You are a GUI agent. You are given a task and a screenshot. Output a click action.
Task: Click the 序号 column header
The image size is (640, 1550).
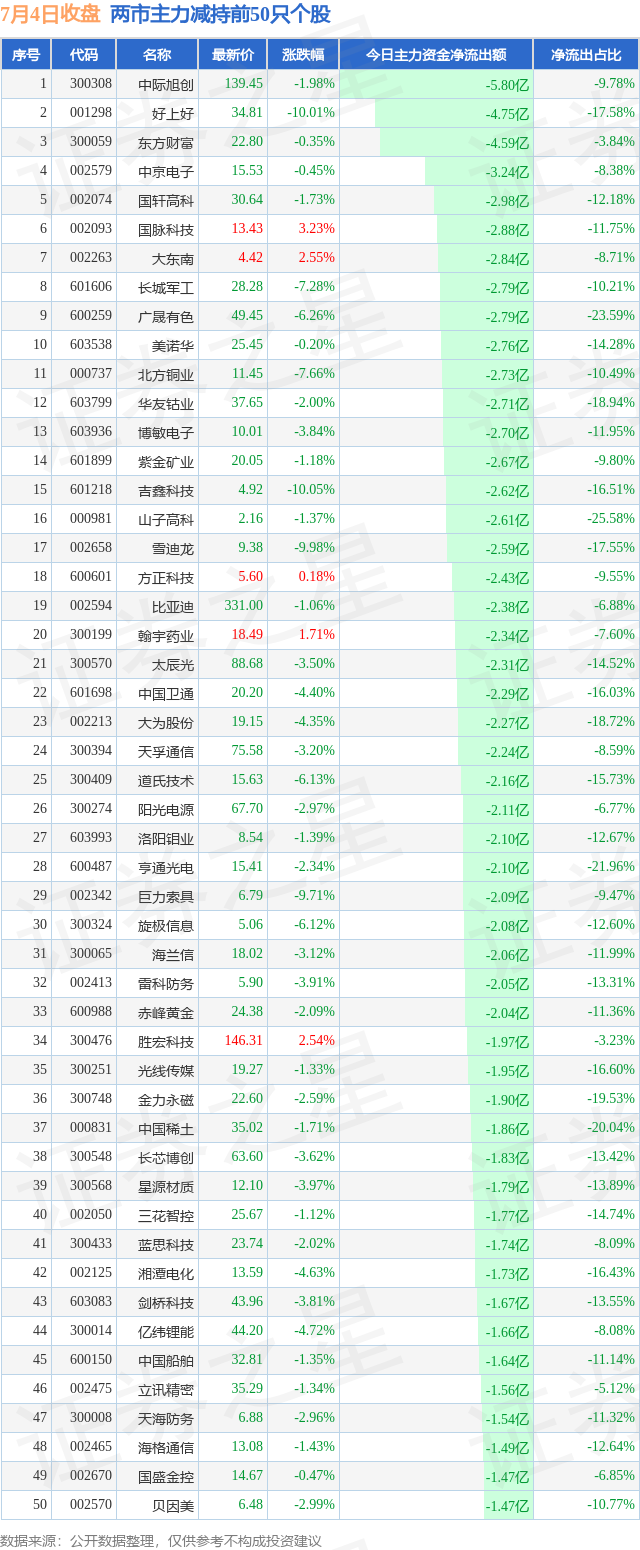(25, 55)
